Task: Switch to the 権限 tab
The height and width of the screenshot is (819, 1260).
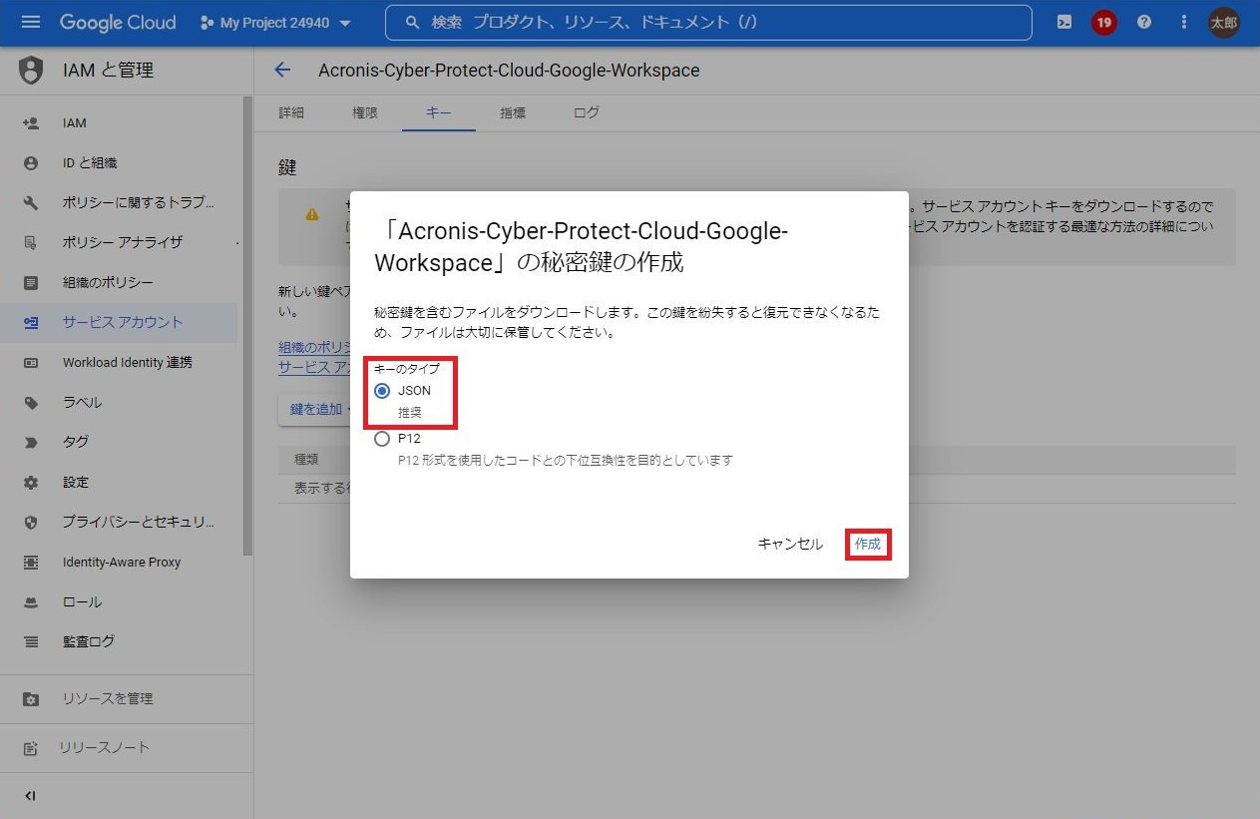Action: coord(365,113)
